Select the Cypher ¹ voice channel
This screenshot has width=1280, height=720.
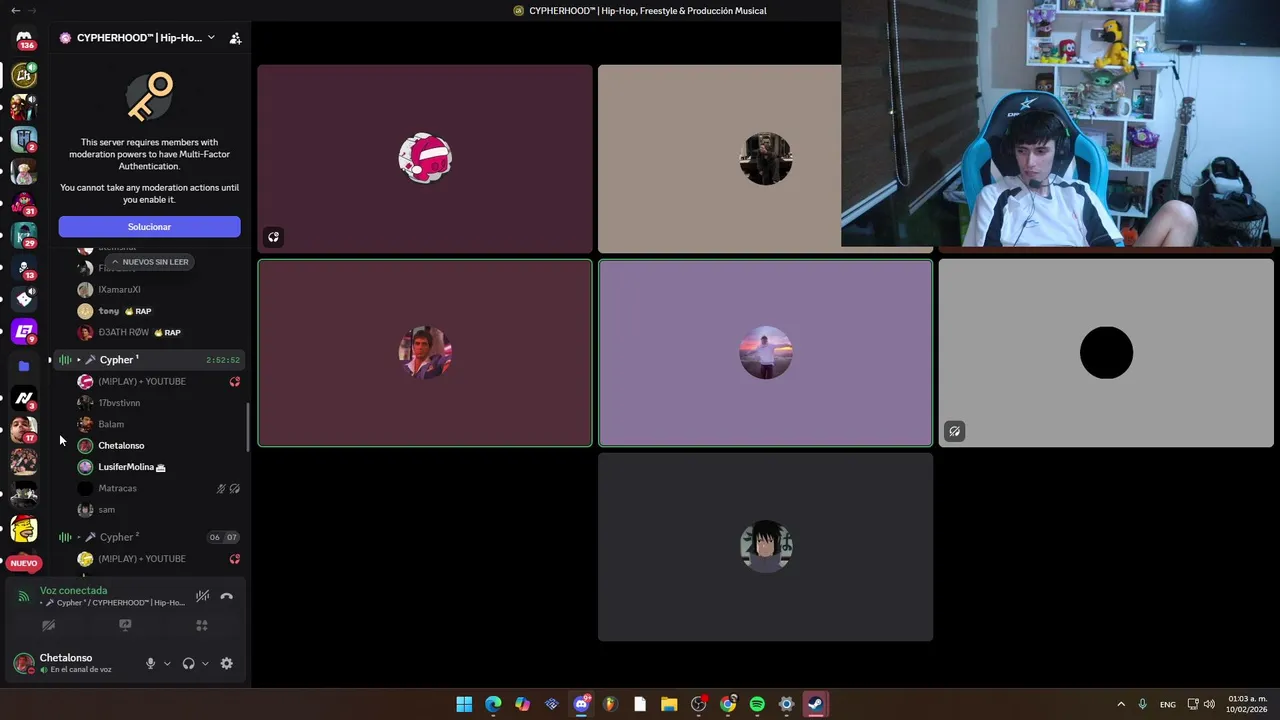tap(149, 359)
